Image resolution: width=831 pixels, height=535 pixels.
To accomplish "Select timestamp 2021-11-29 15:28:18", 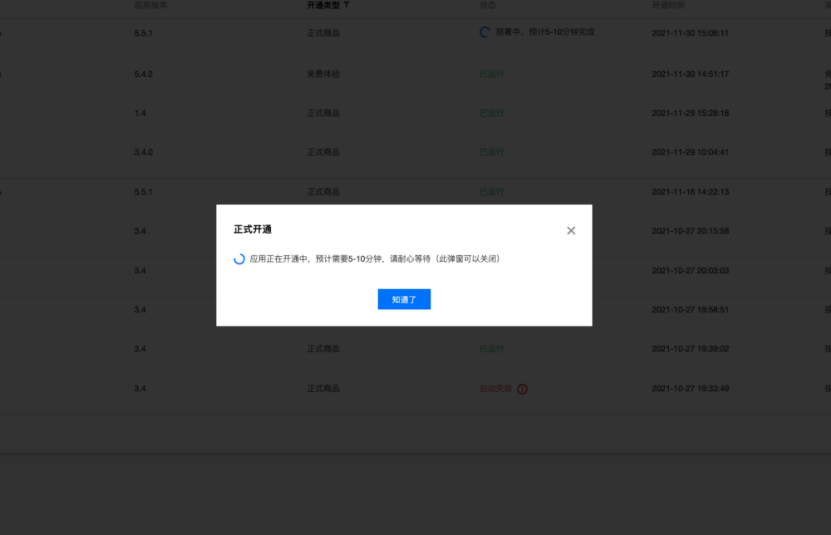I will tap(690, 113).
